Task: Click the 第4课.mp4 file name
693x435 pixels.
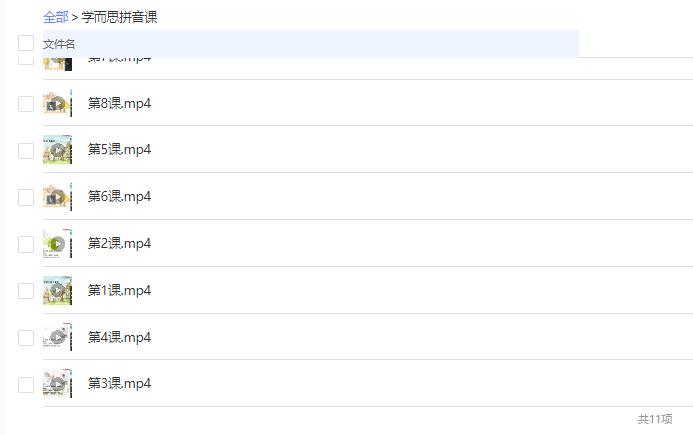Action: click(x=119, y=337)
